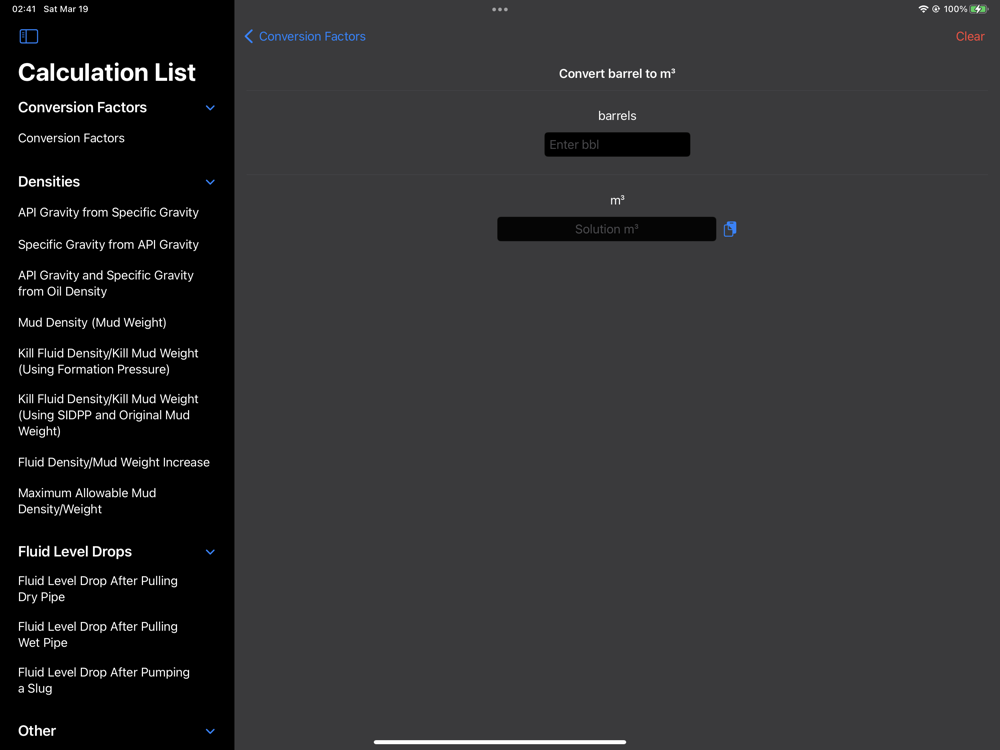Tap the Fluid Level Drops section header

coord(75,552)
